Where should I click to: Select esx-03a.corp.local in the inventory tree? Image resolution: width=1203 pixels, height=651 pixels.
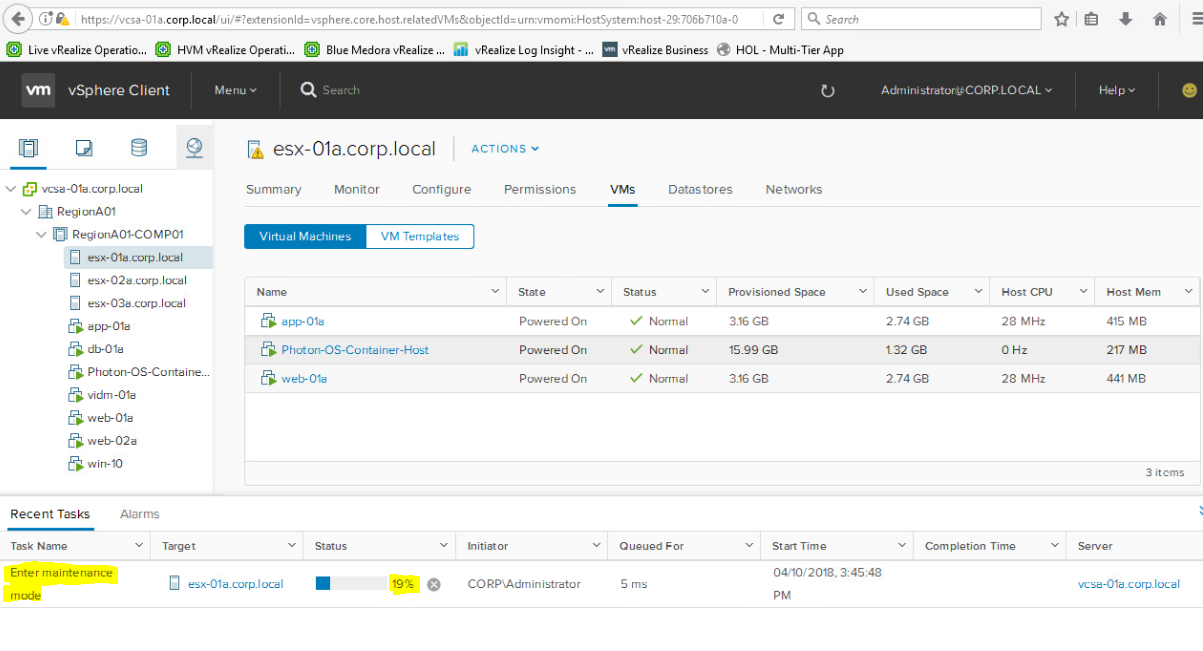click(138, 303)
